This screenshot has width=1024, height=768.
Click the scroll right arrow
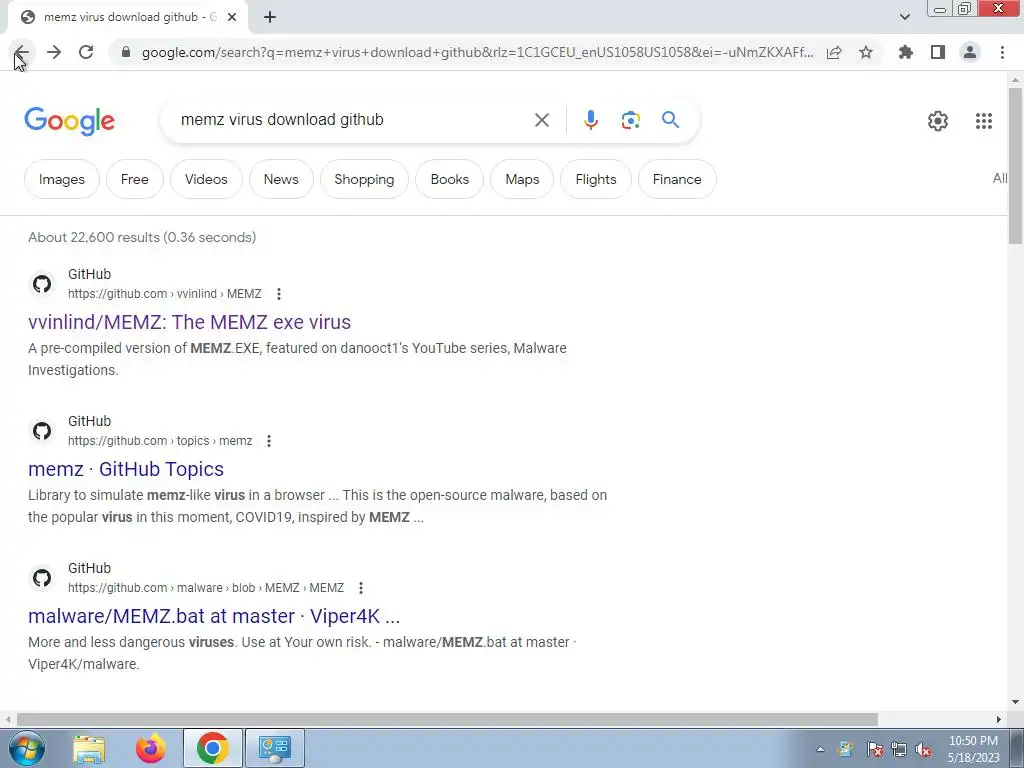coord(999,719)
